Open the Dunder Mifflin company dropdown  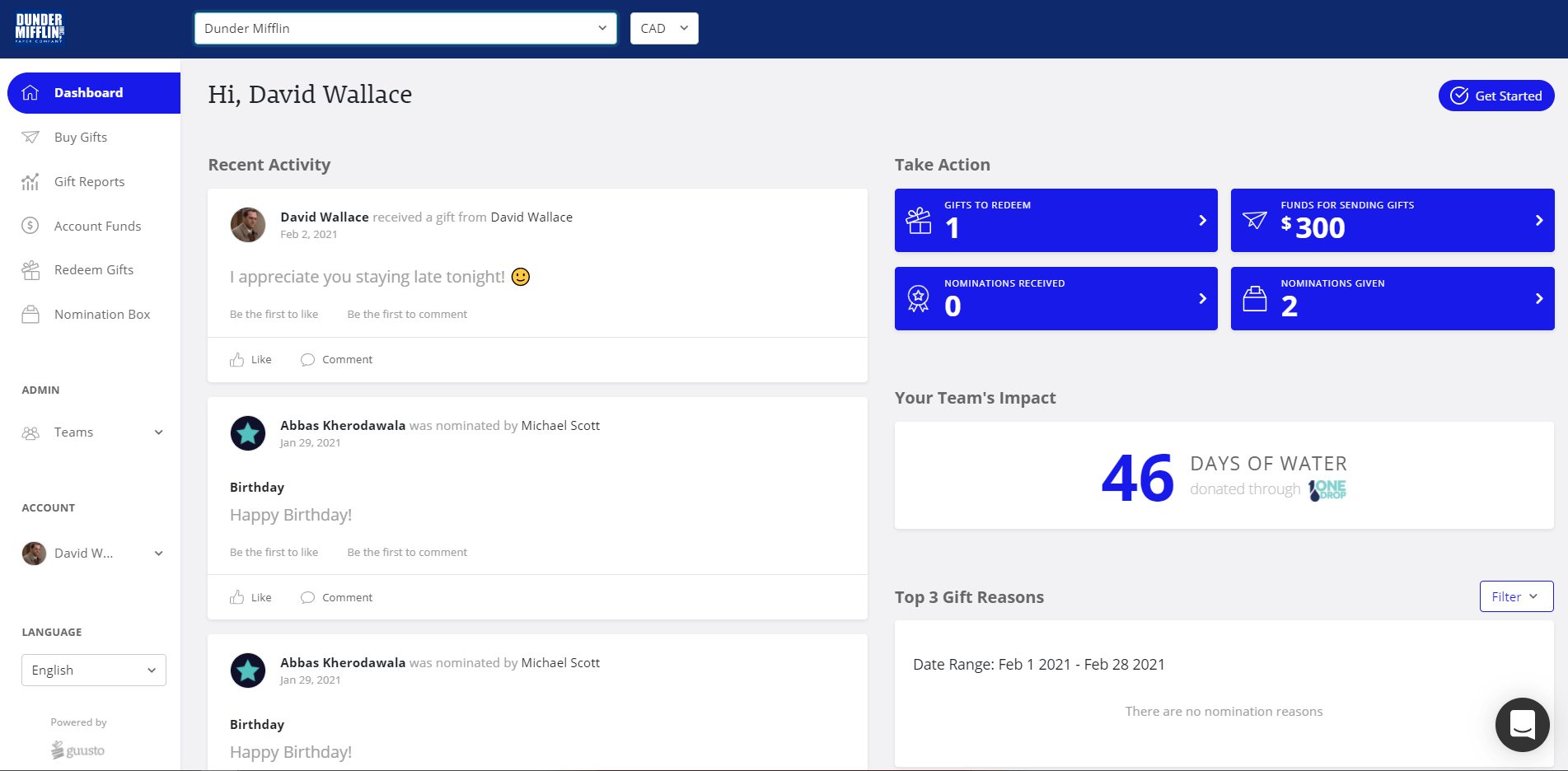(x=405, y=29)
